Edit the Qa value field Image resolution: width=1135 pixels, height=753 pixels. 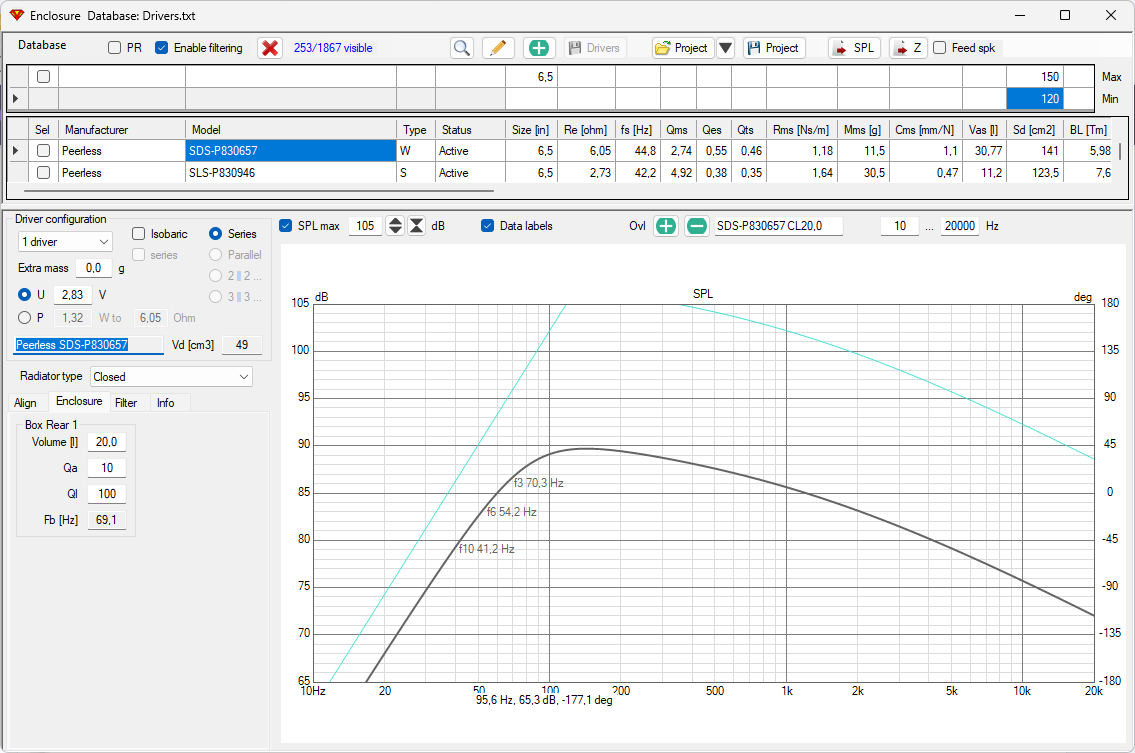(106, 468)
